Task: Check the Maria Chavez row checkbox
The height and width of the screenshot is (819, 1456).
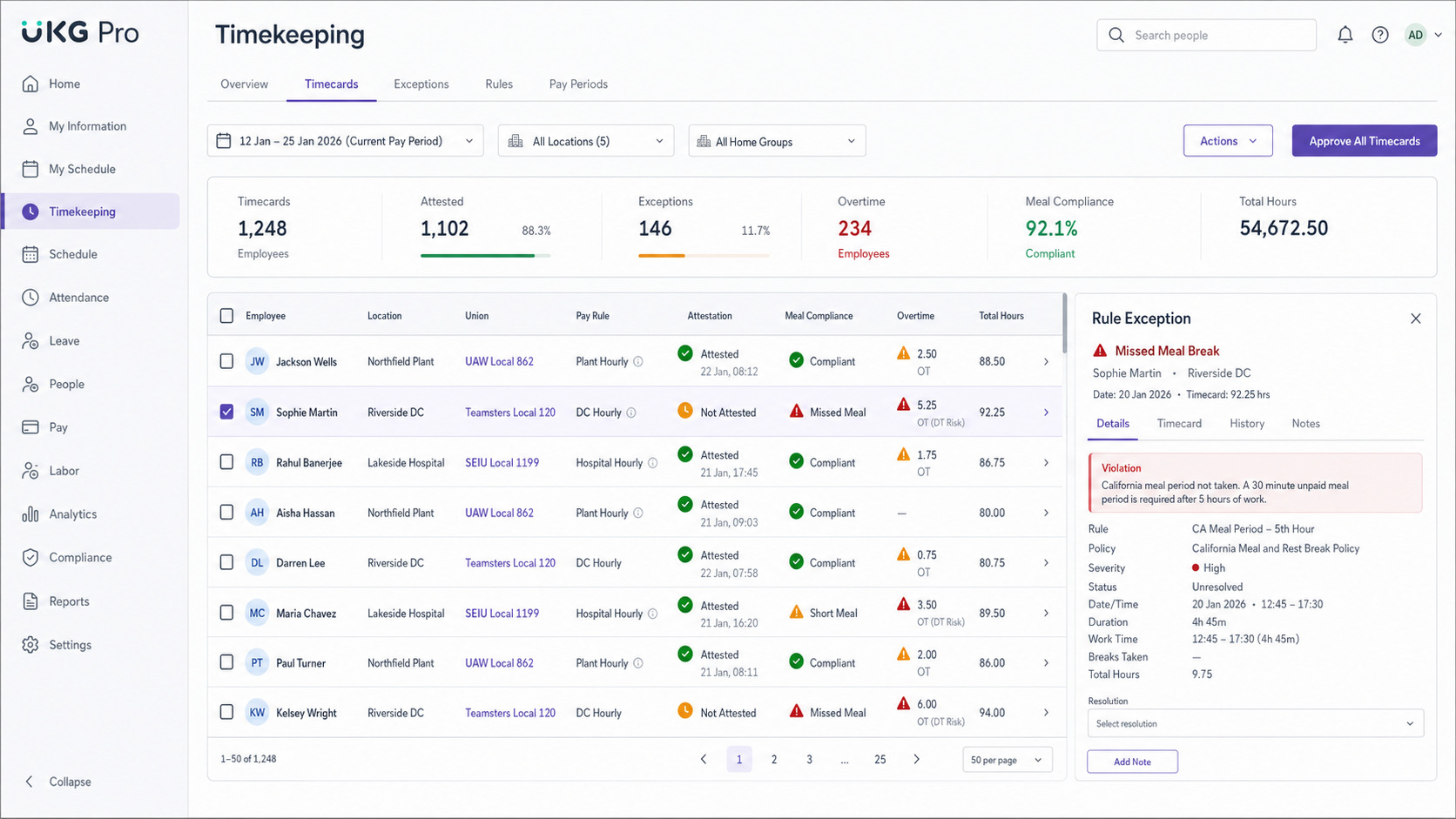Action: click(x=226, y=613)
